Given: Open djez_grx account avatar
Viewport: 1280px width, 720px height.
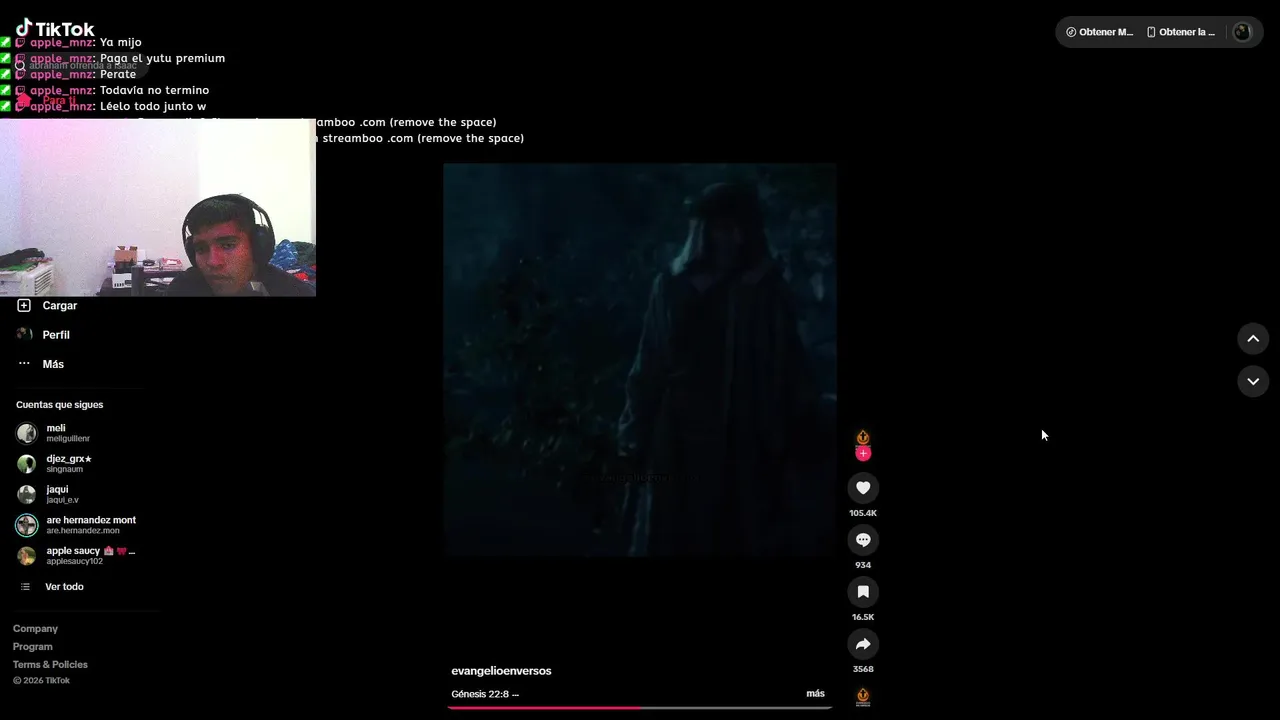Looking at the screenshot, I should (27, 464).
